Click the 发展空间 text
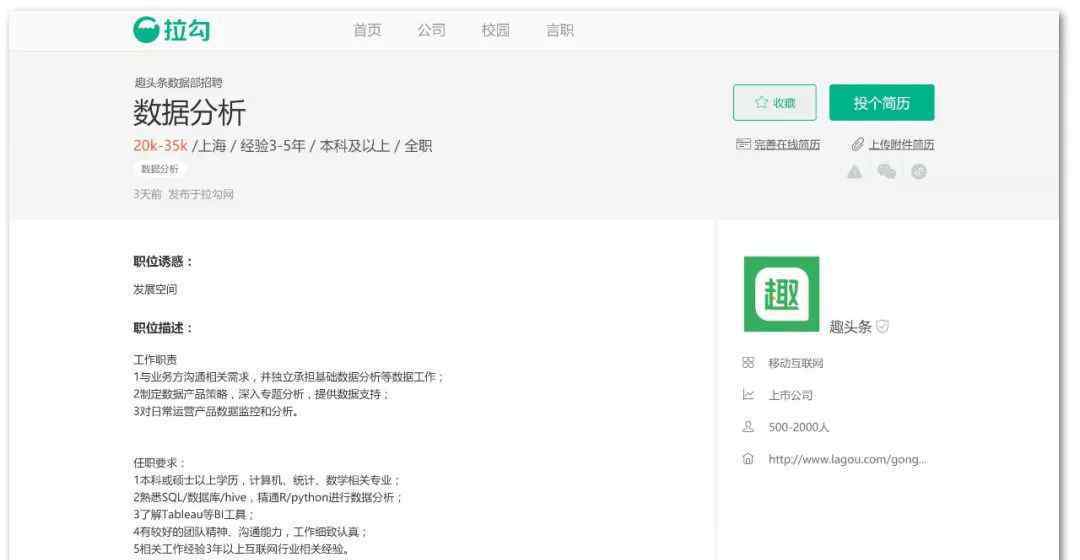This screenshot has width=1080, height=560. (x=155, y=289)
